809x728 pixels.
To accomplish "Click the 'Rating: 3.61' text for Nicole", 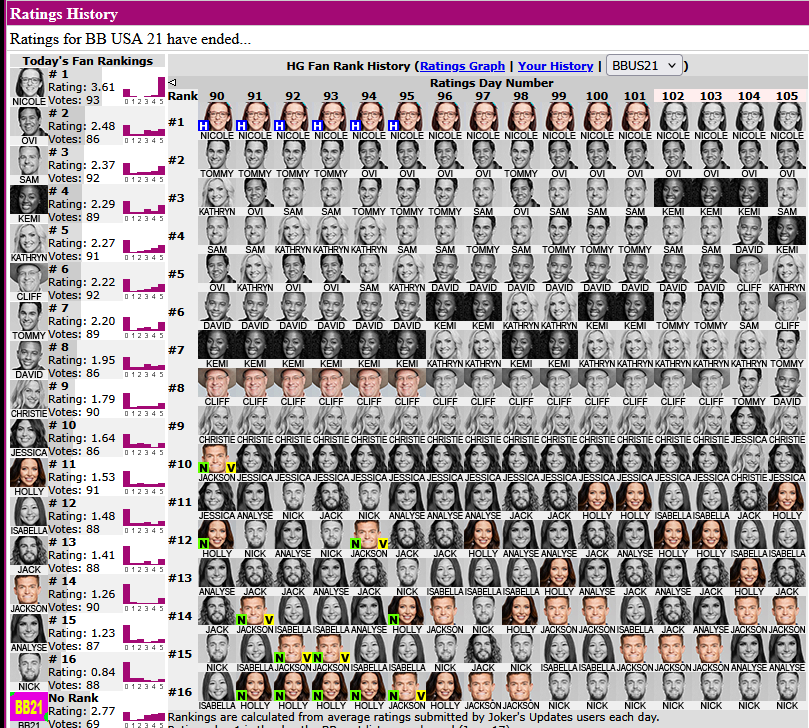I will [x=82, y=87].
